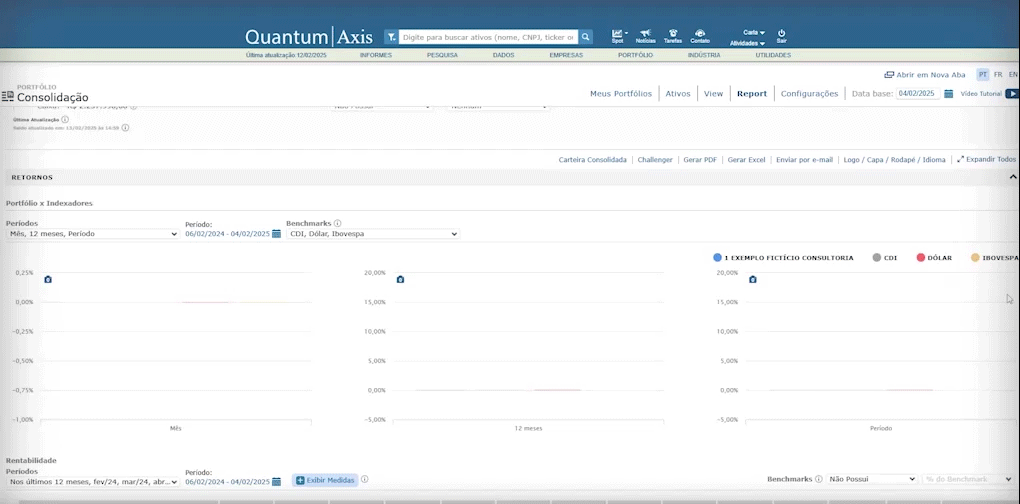
Task: Click the filter funnel icon beside search
Action: point(391,37)
